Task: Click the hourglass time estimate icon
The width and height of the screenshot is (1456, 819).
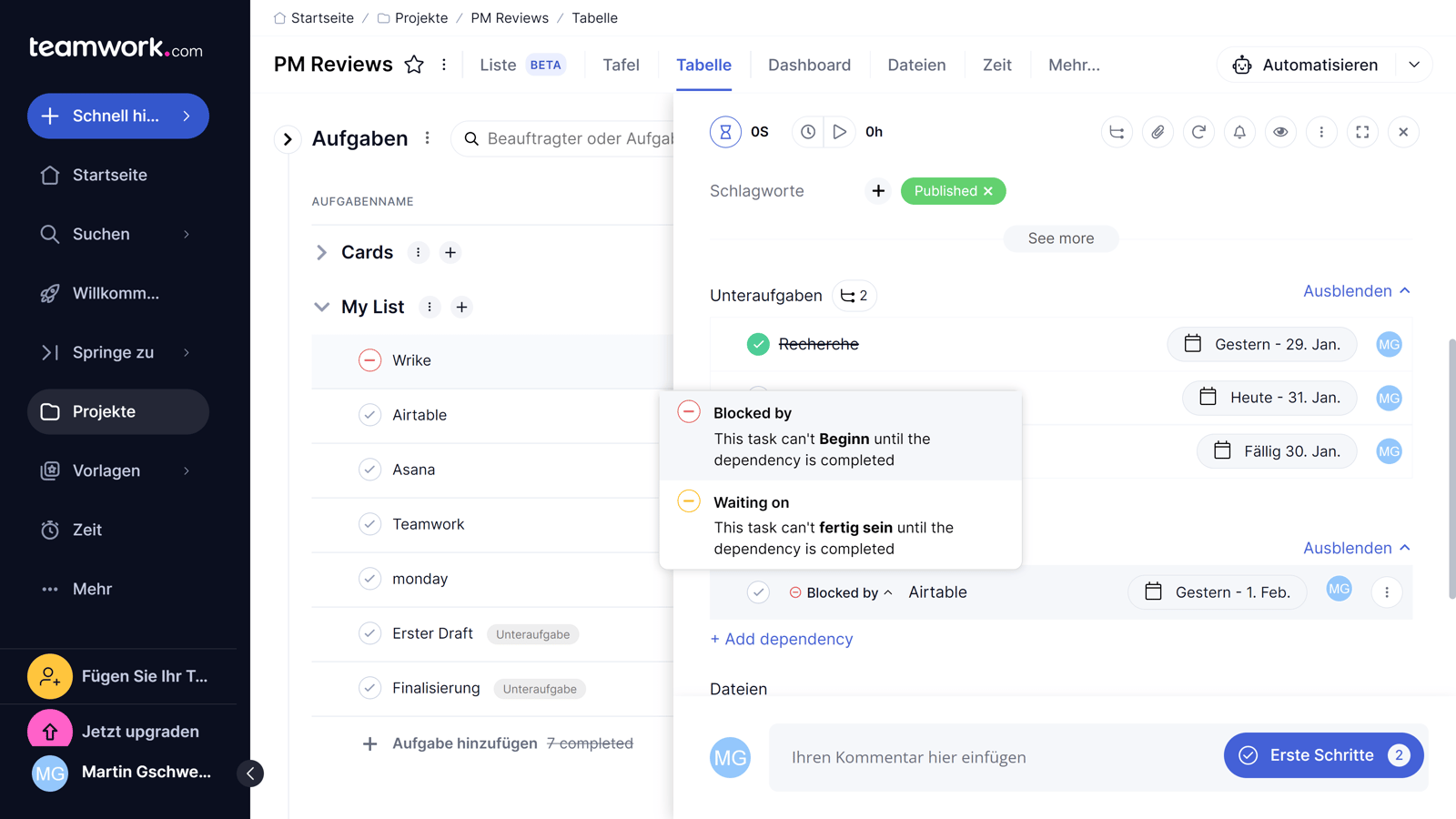Action: (725, 131)
